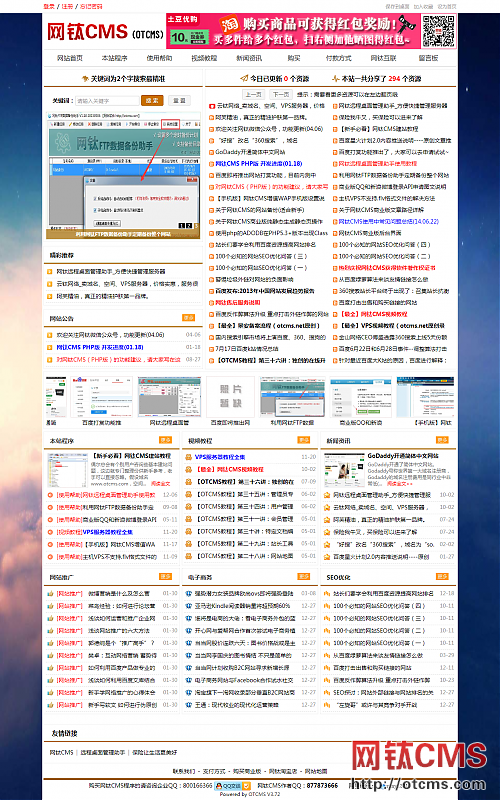Open the 付款方式 nav item
Image resolution: width=500 pixels, height=800 pixels.
(x=339, y=58)
